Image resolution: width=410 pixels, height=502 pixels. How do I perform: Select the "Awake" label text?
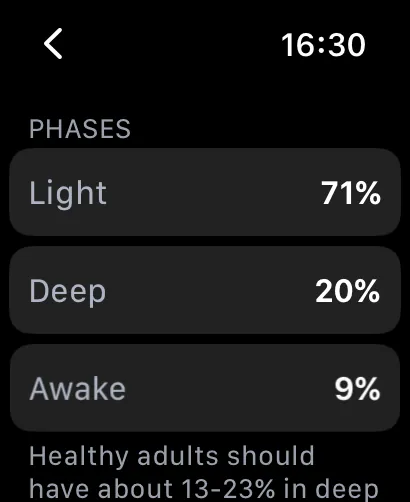tap(77, 388)
